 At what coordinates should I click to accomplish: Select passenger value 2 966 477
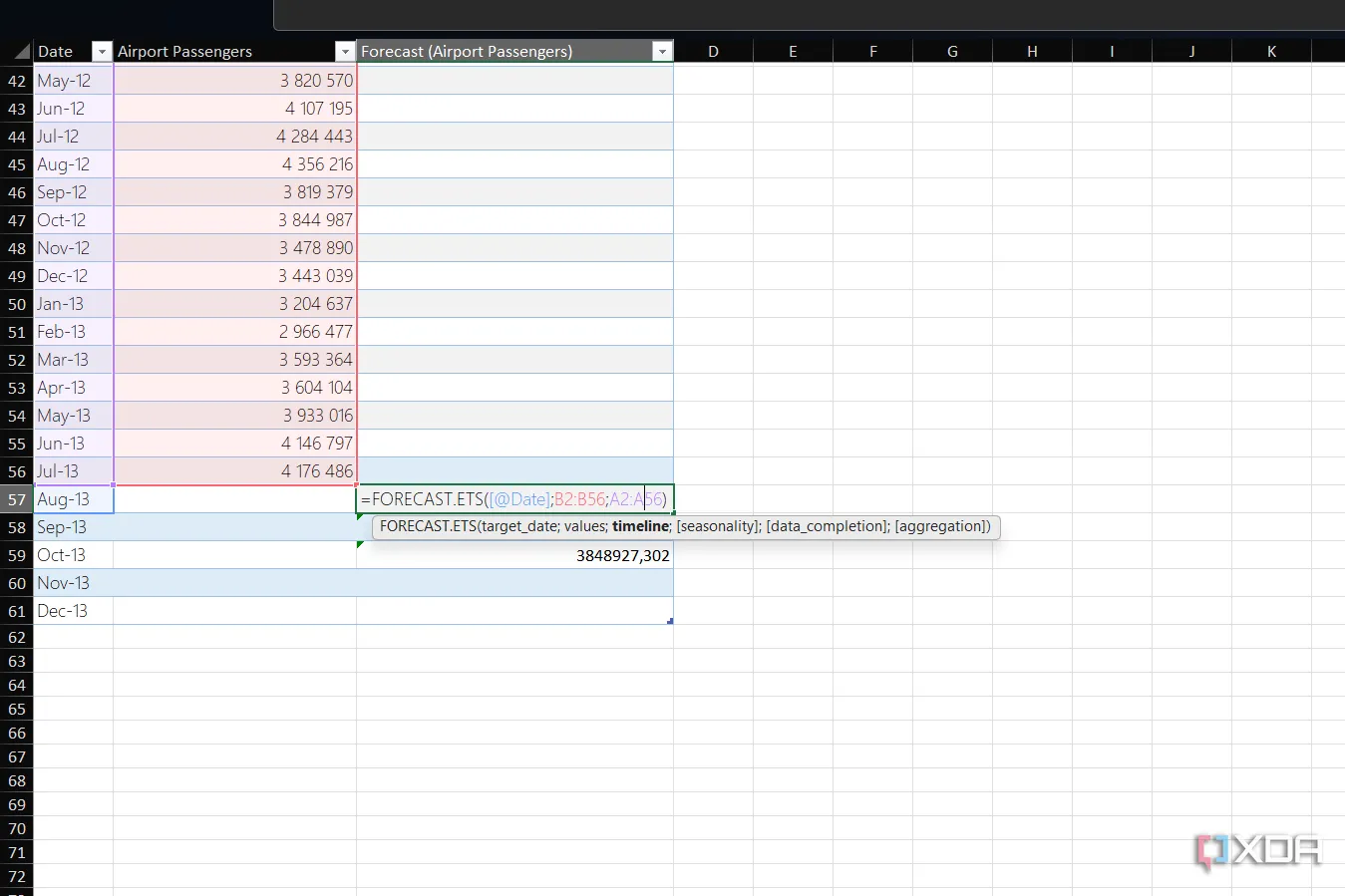click(235, 332)
